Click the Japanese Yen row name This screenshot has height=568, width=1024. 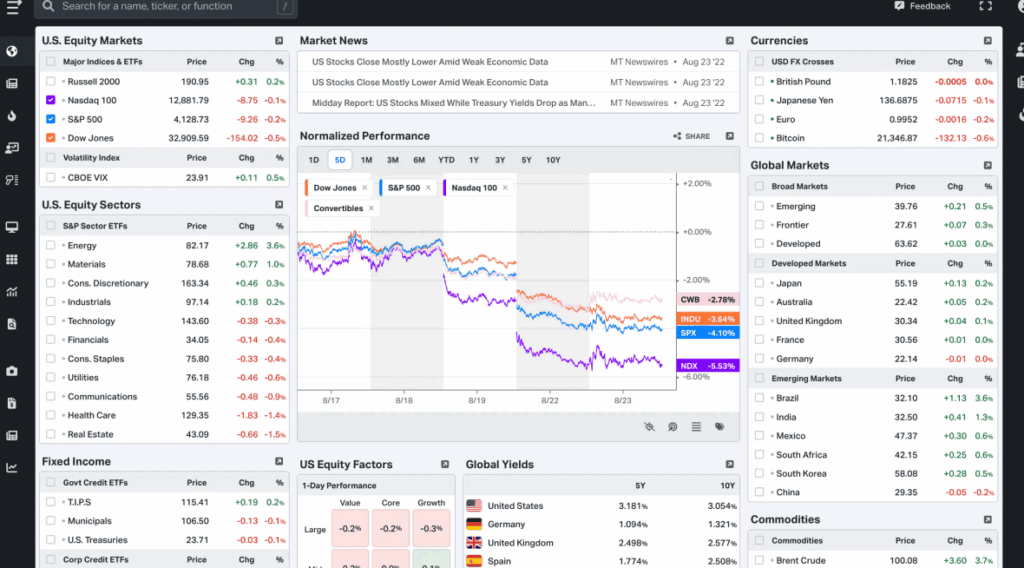(805, 101)
